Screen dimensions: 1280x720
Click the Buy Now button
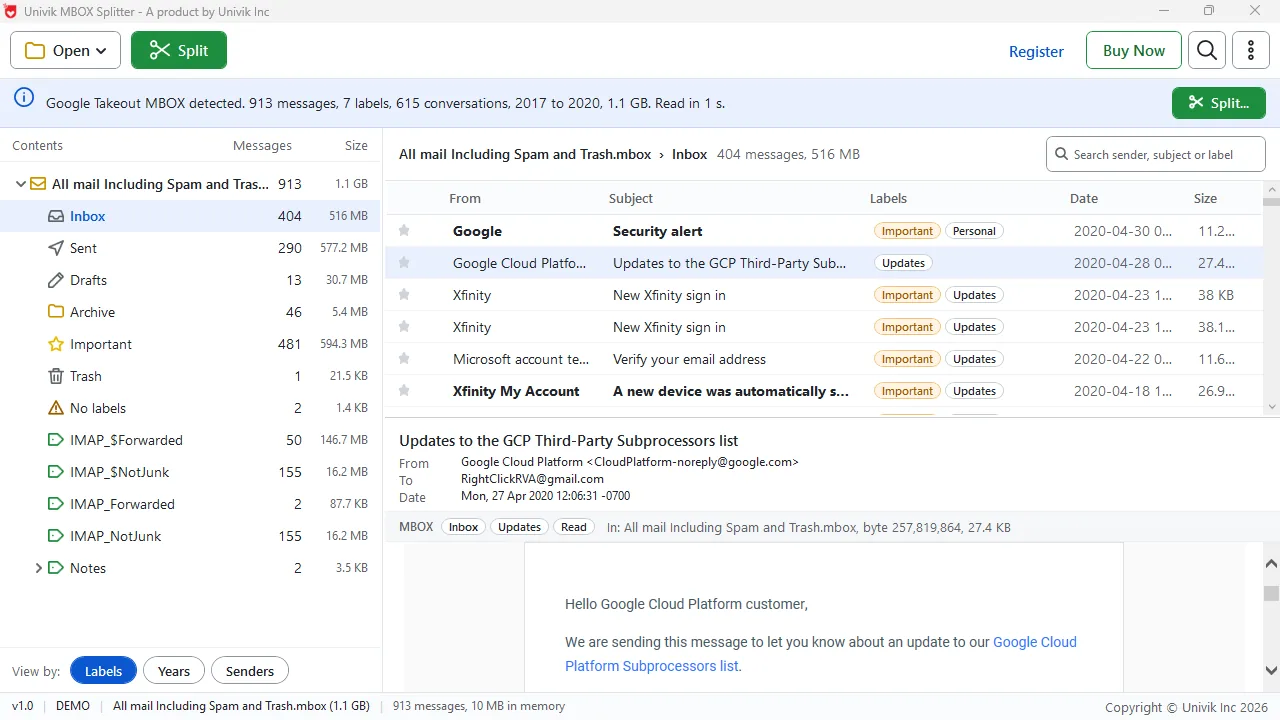pos(1134,50)
